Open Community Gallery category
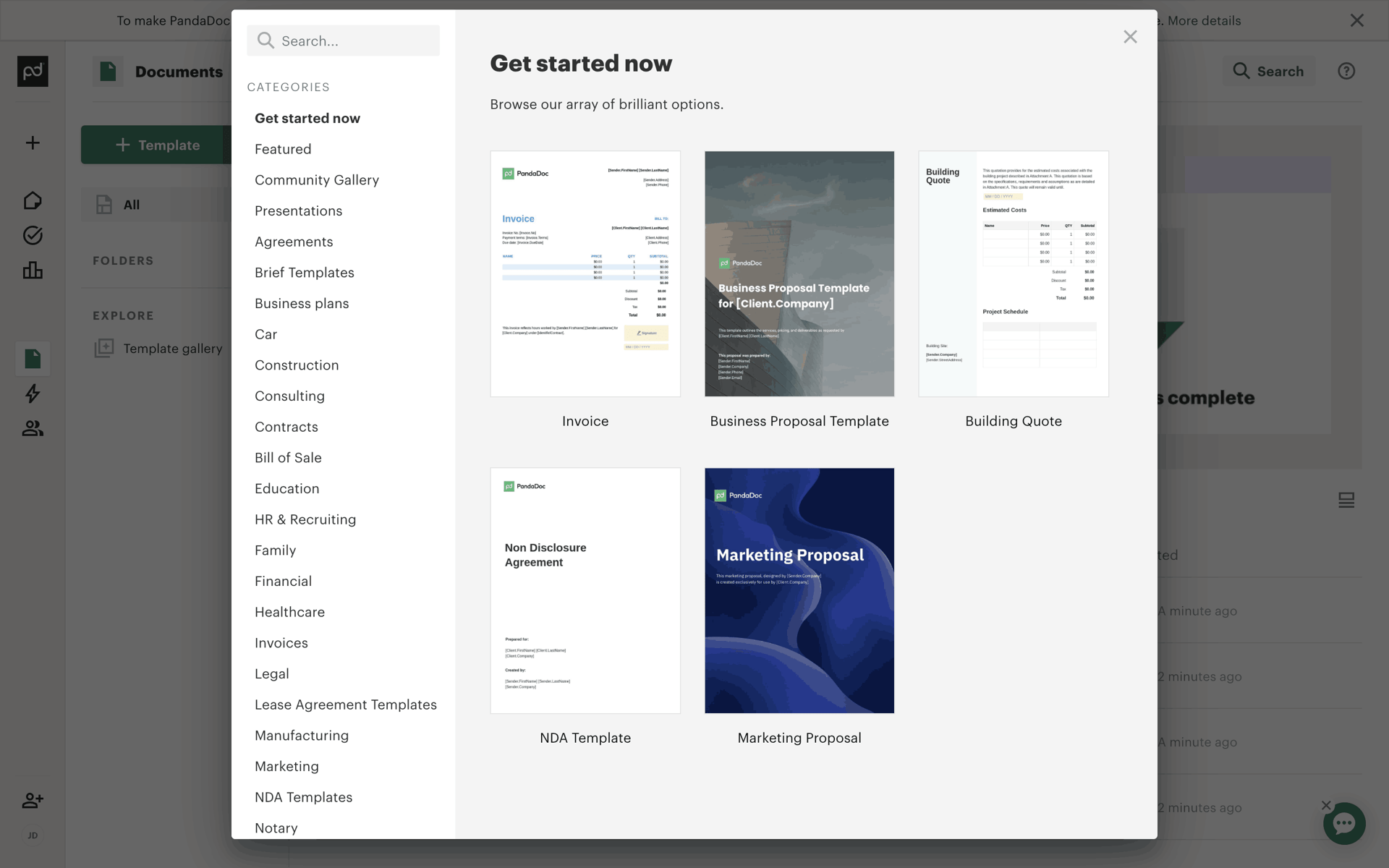This screenshot has height=868, width=1389. point(317,179)
